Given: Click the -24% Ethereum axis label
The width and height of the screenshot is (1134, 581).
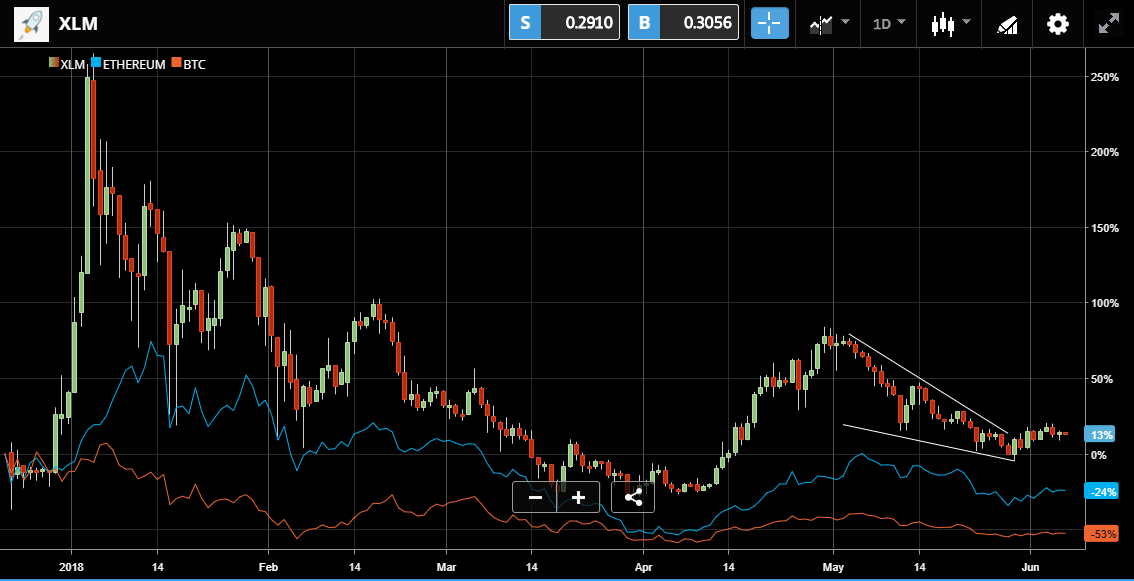Looking at the screenshot, I should coord(1102,492).
